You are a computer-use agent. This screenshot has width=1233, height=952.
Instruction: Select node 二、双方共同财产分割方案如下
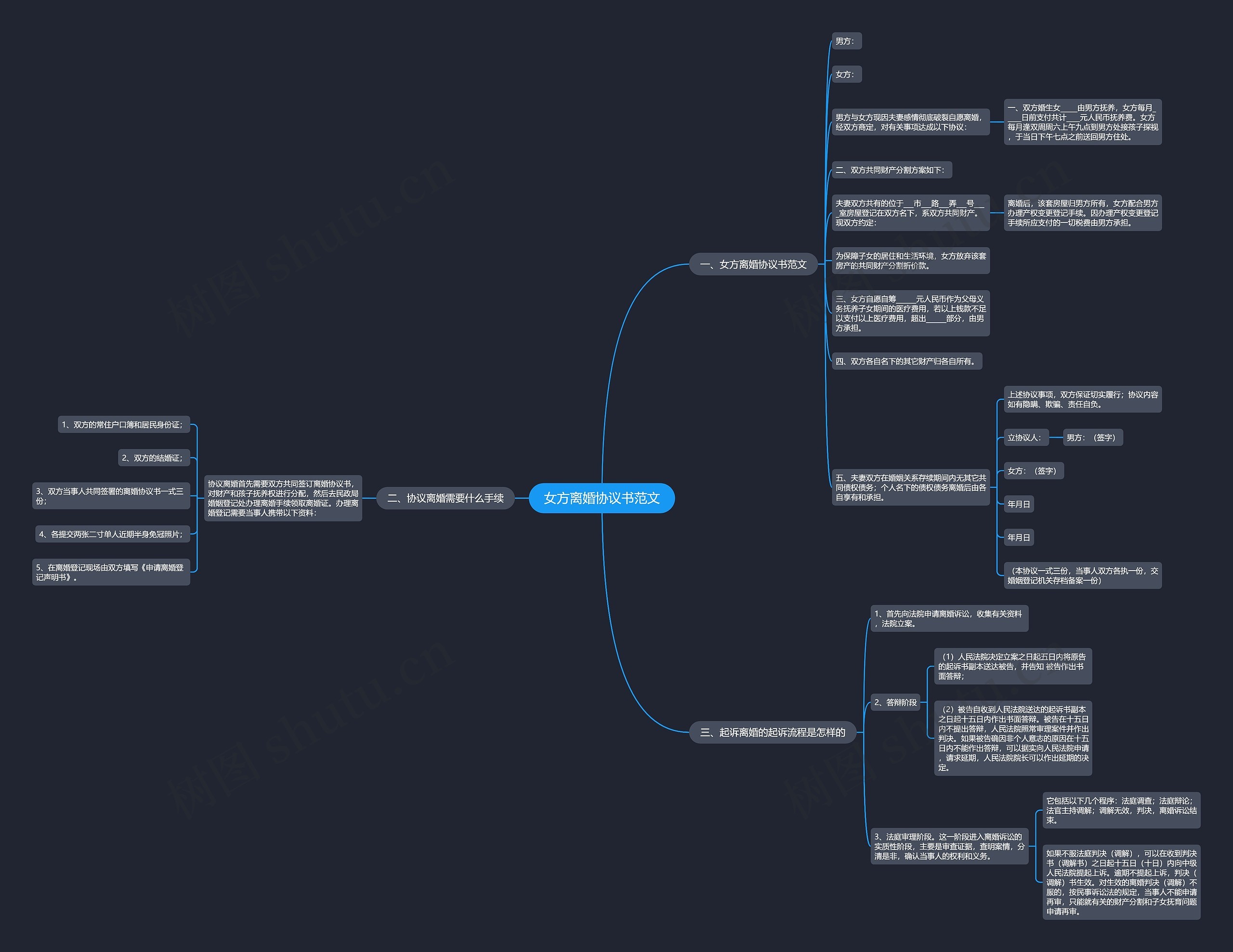point(892,170)
